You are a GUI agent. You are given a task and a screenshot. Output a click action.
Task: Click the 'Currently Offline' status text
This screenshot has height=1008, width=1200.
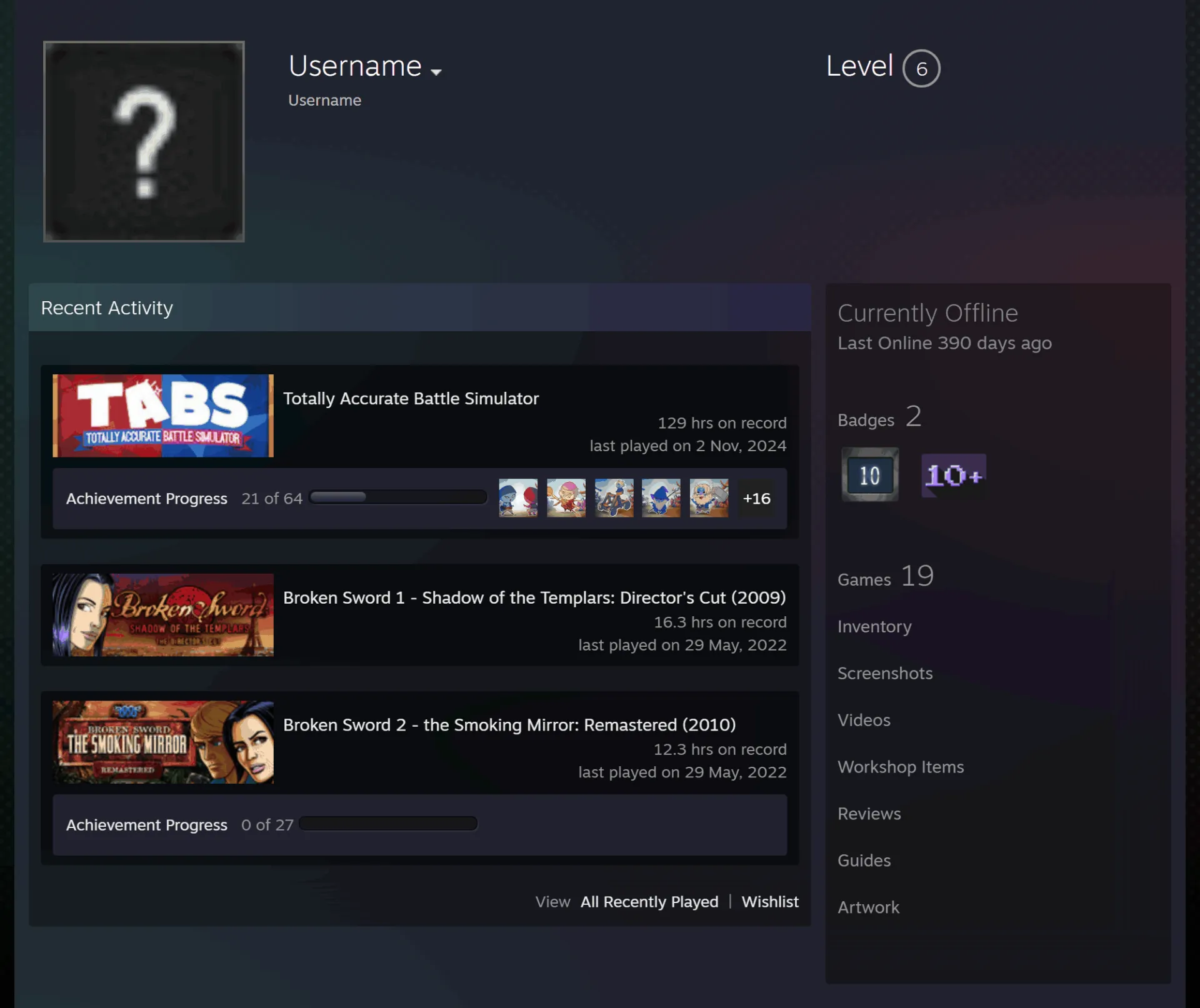click(927, 313)
